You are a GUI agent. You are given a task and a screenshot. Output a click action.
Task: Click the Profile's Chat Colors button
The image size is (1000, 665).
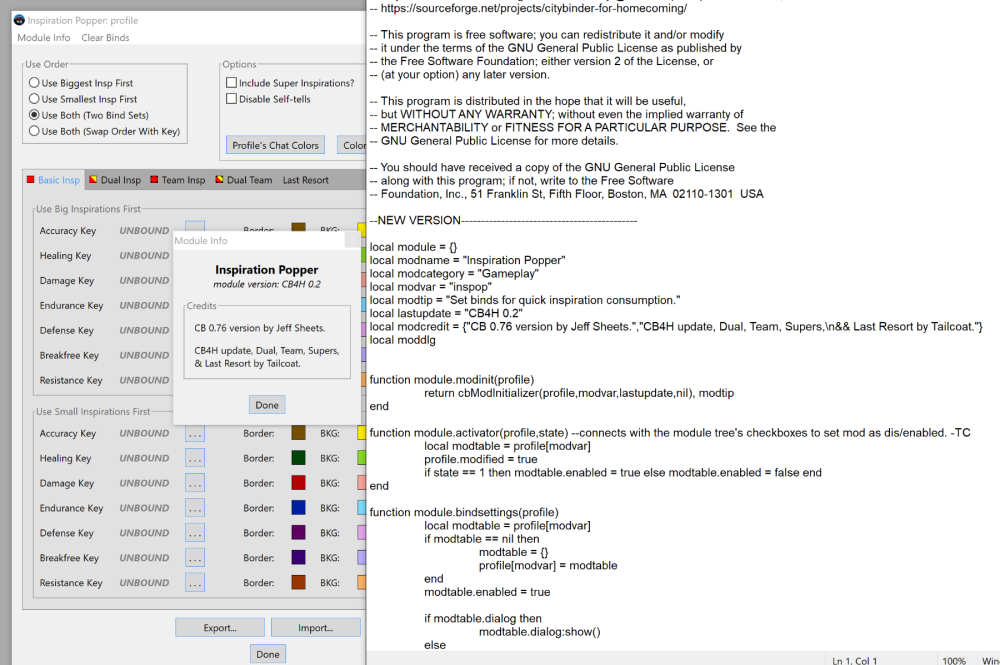click(275, 145)
